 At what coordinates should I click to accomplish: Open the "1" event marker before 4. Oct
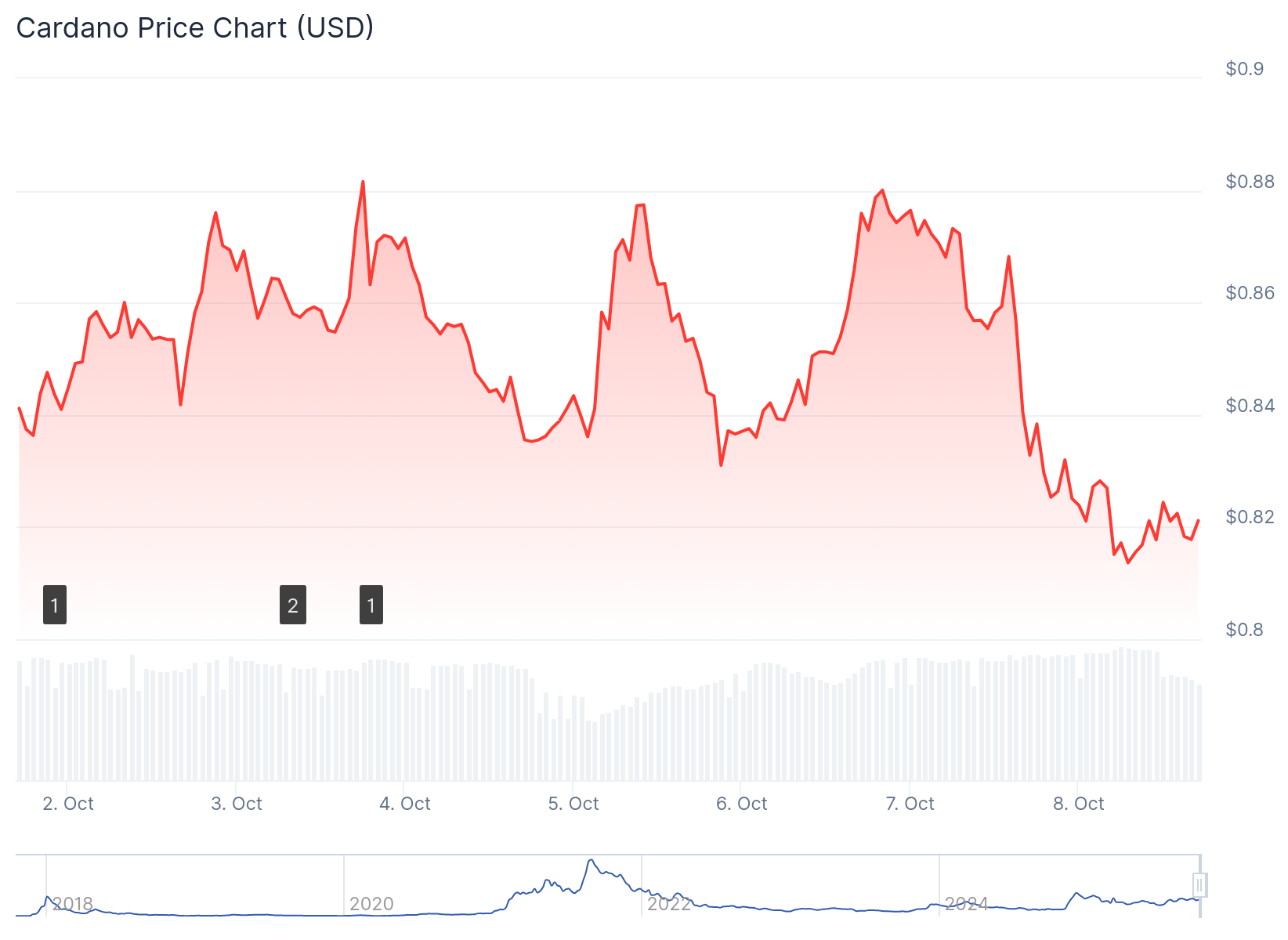pyautogui.click(x=371, y=605)
